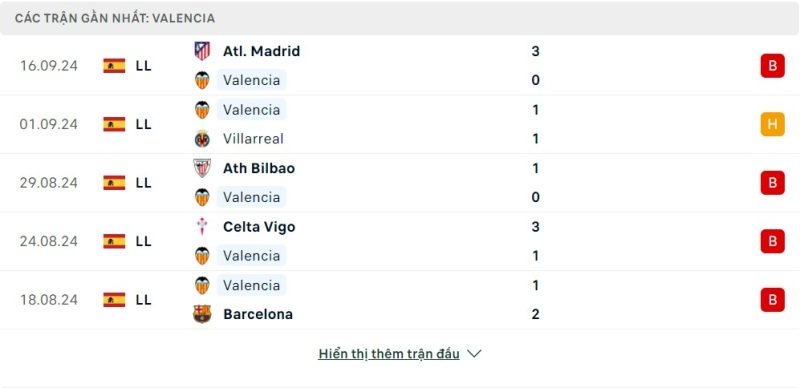
Task: Open 'Hiển thị thêm trận đấu' link
Action: [389, 354]
